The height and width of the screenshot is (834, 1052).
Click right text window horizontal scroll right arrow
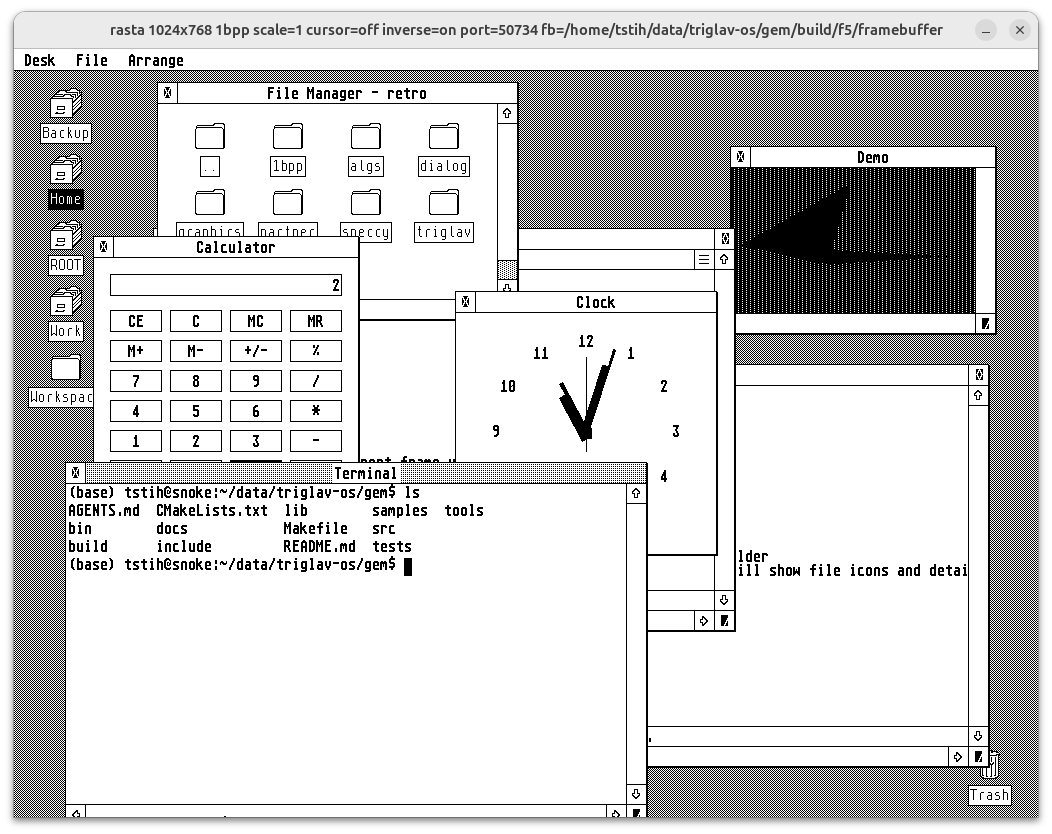958,757
